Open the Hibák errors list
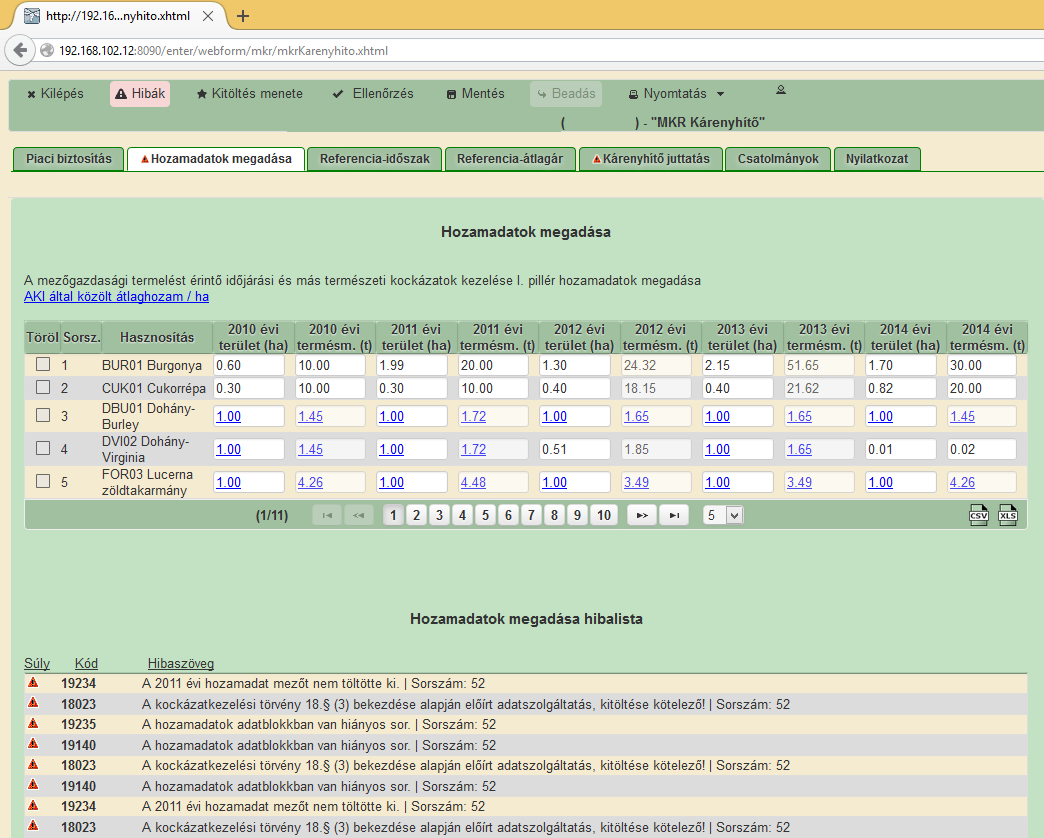This screenshot has height=838, width=1044. [140, 94]
